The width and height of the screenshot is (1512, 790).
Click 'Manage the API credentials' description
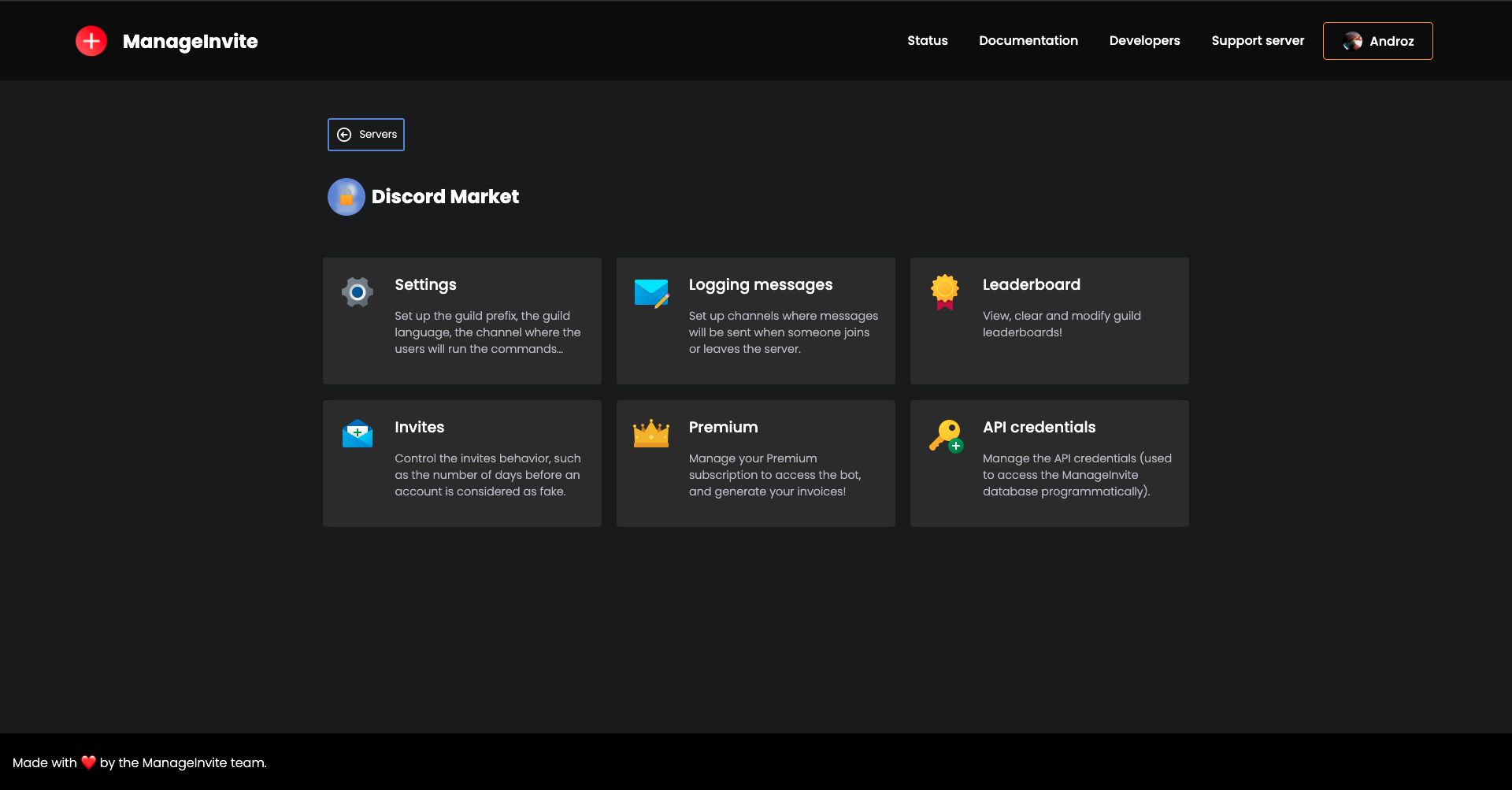point(1077,475)
